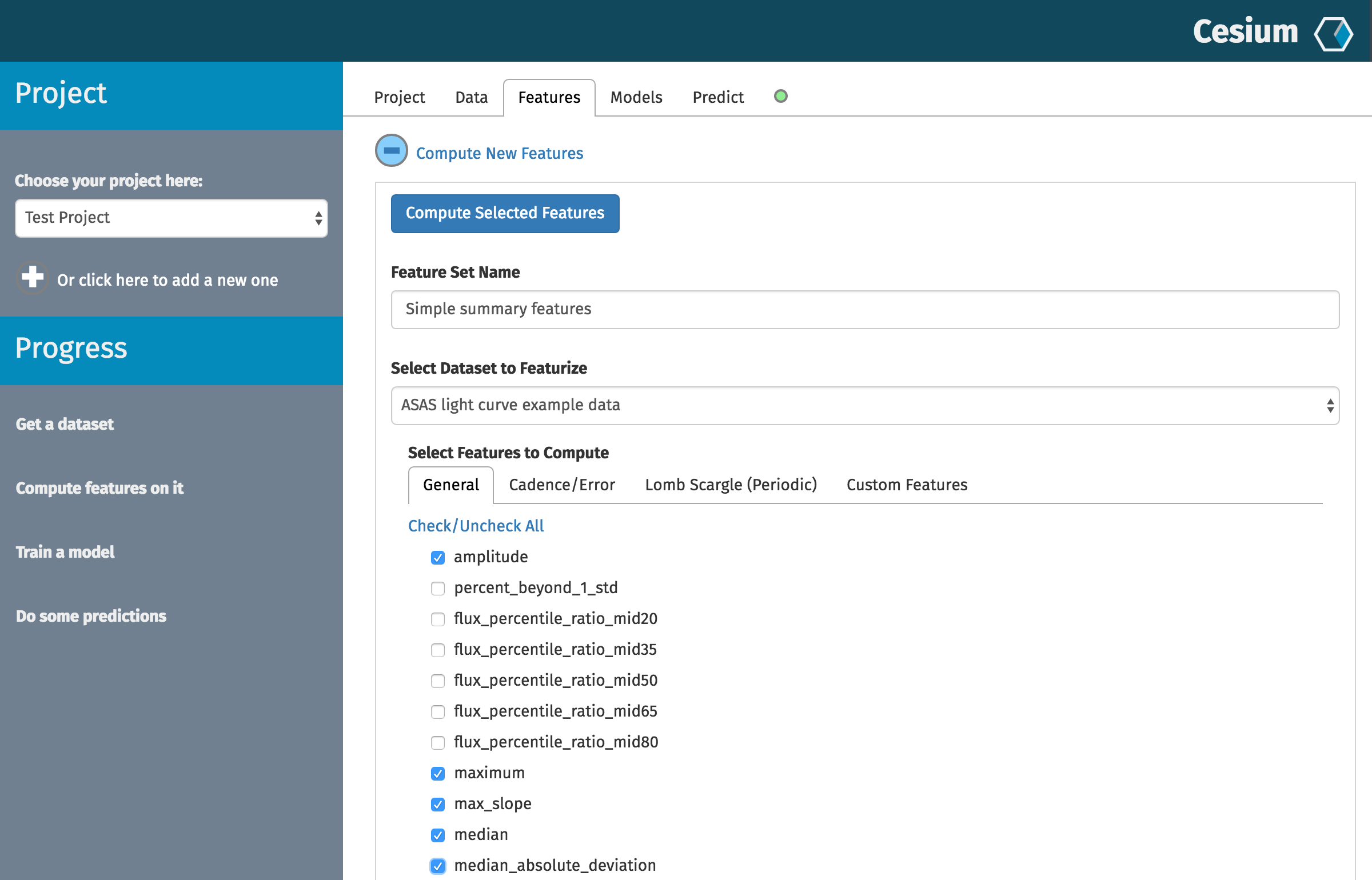Viewport: 1372px width, 880px height.
Task: Open the Custom Features tab
Action: (907, 485)
